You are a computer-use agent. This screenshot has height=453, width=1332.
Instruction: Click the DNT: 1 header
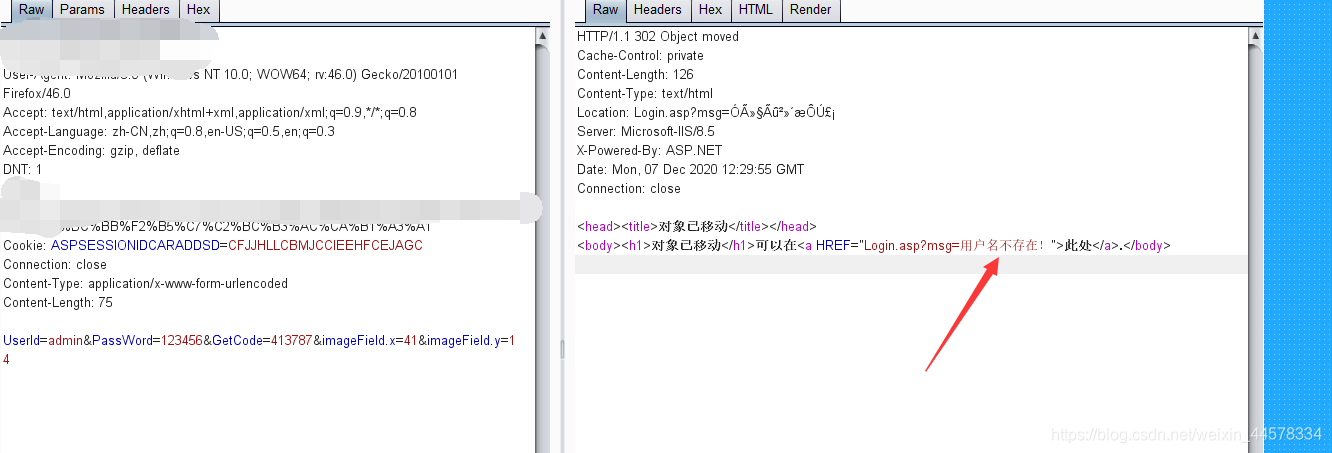tap(23, 170)
